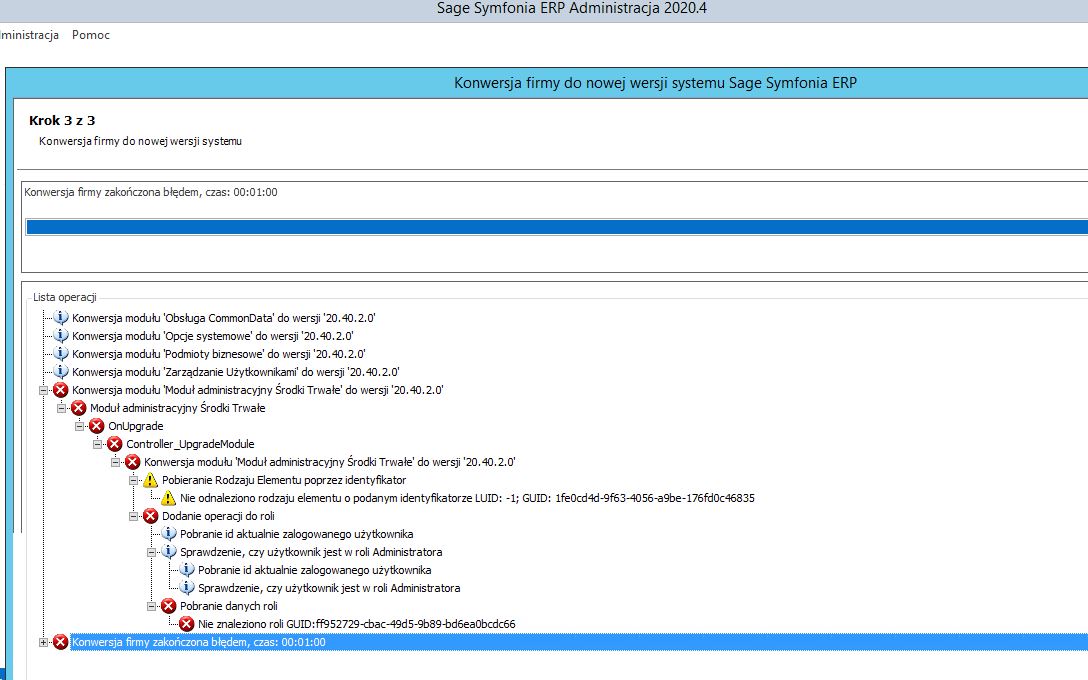The width and height of the screenshot is (1088, 680).
Task: Click the info icon of 'Pobranie id' directly under 'Dodanie operacji do roli'
Action: [169, 534]
